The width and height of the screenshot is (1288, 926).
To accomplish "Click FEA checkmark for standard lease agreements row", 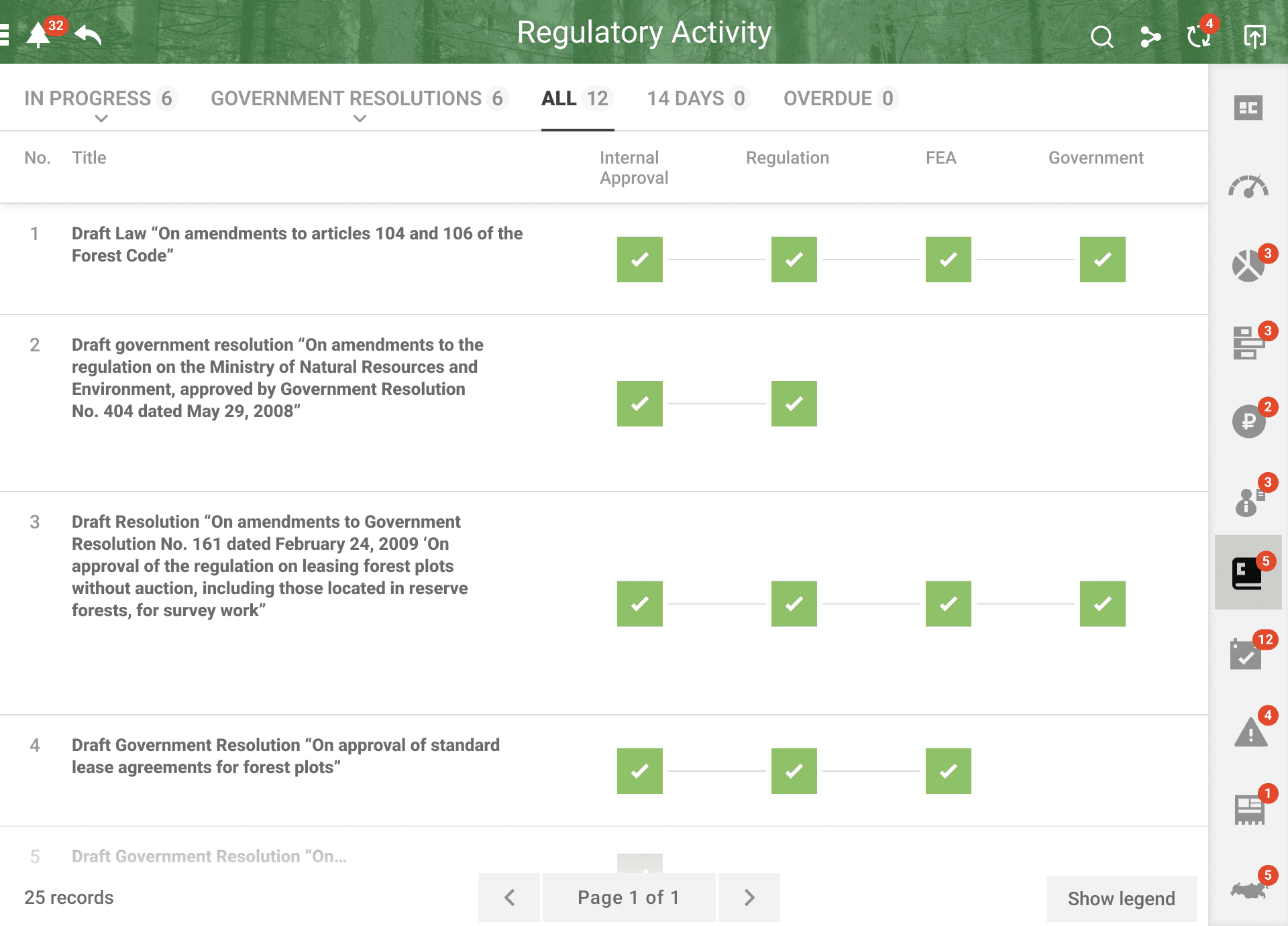I will [x=948, y=771].
